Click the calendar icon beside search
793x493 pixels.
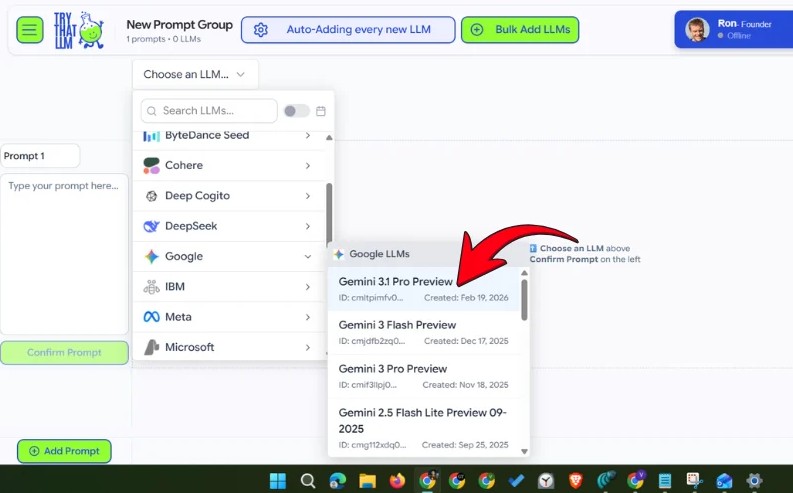(321, 111)
